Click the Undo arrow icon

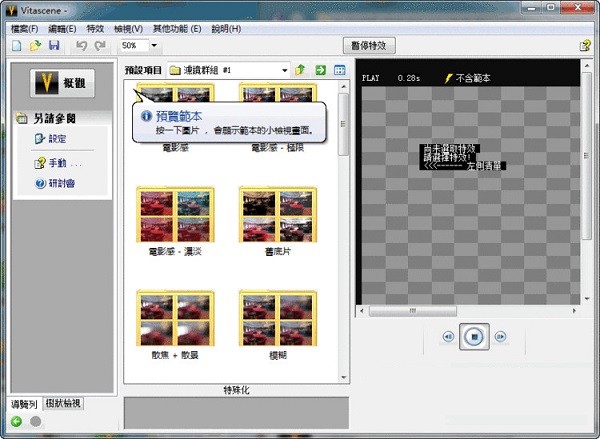coord(82,46)
